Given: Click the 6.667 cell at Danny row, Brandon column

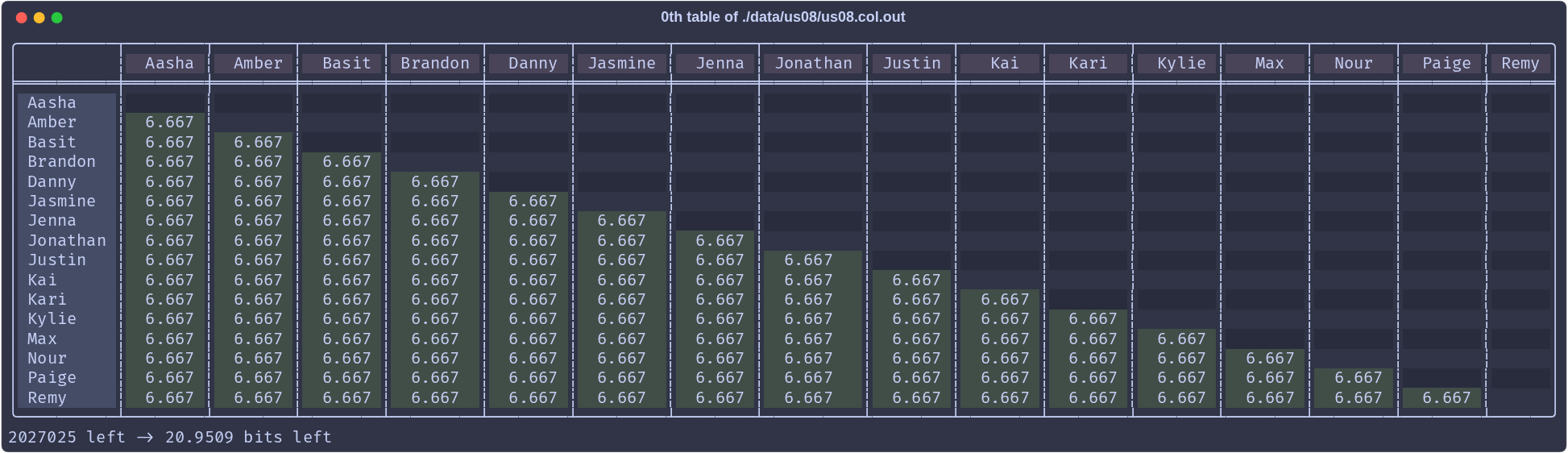Looking at the screenshot, I should [x=435, y=182].
